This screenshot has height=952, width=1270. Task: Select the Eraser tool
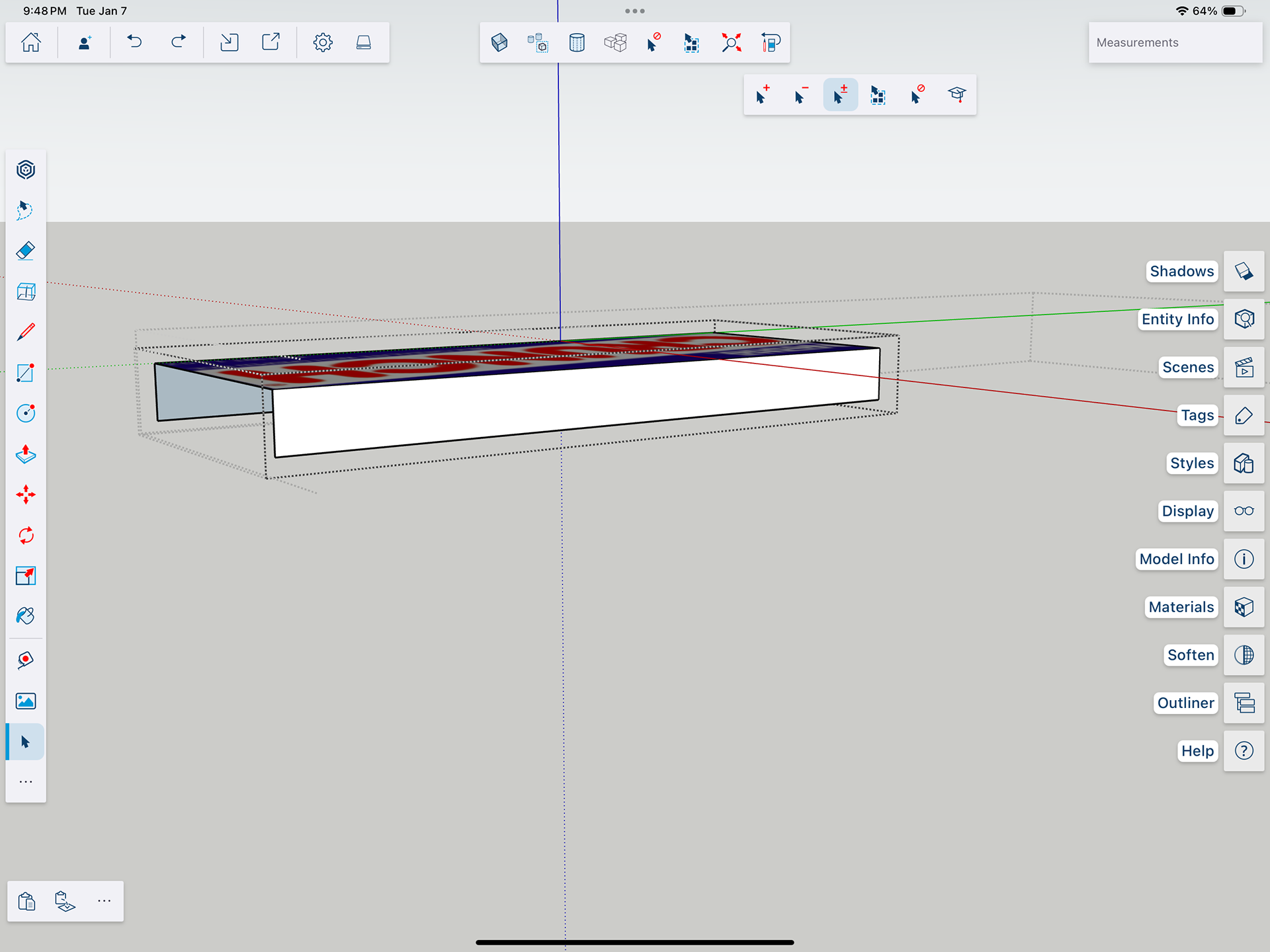26,251
